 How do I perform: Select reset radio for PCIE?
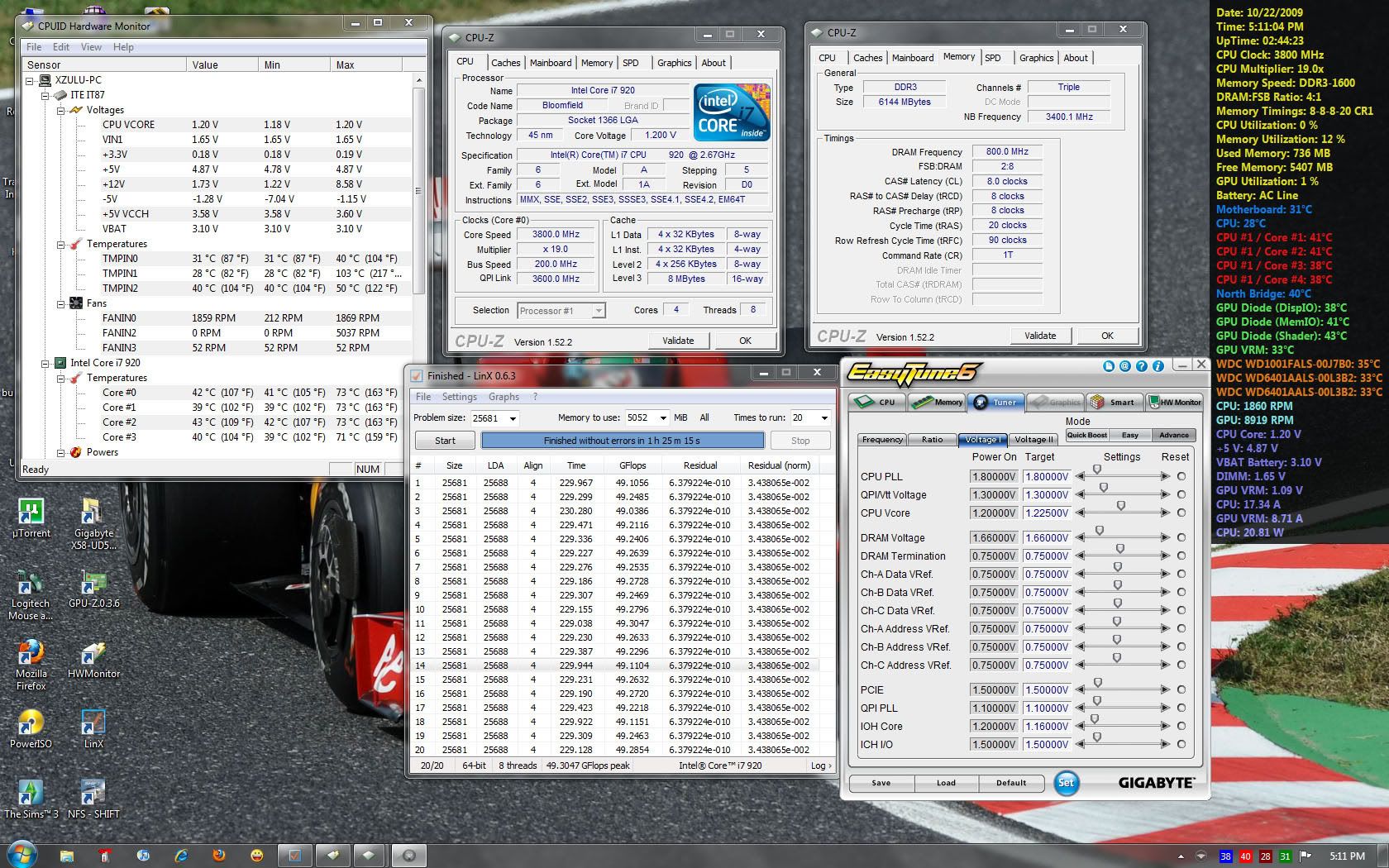pos(1181,689)
